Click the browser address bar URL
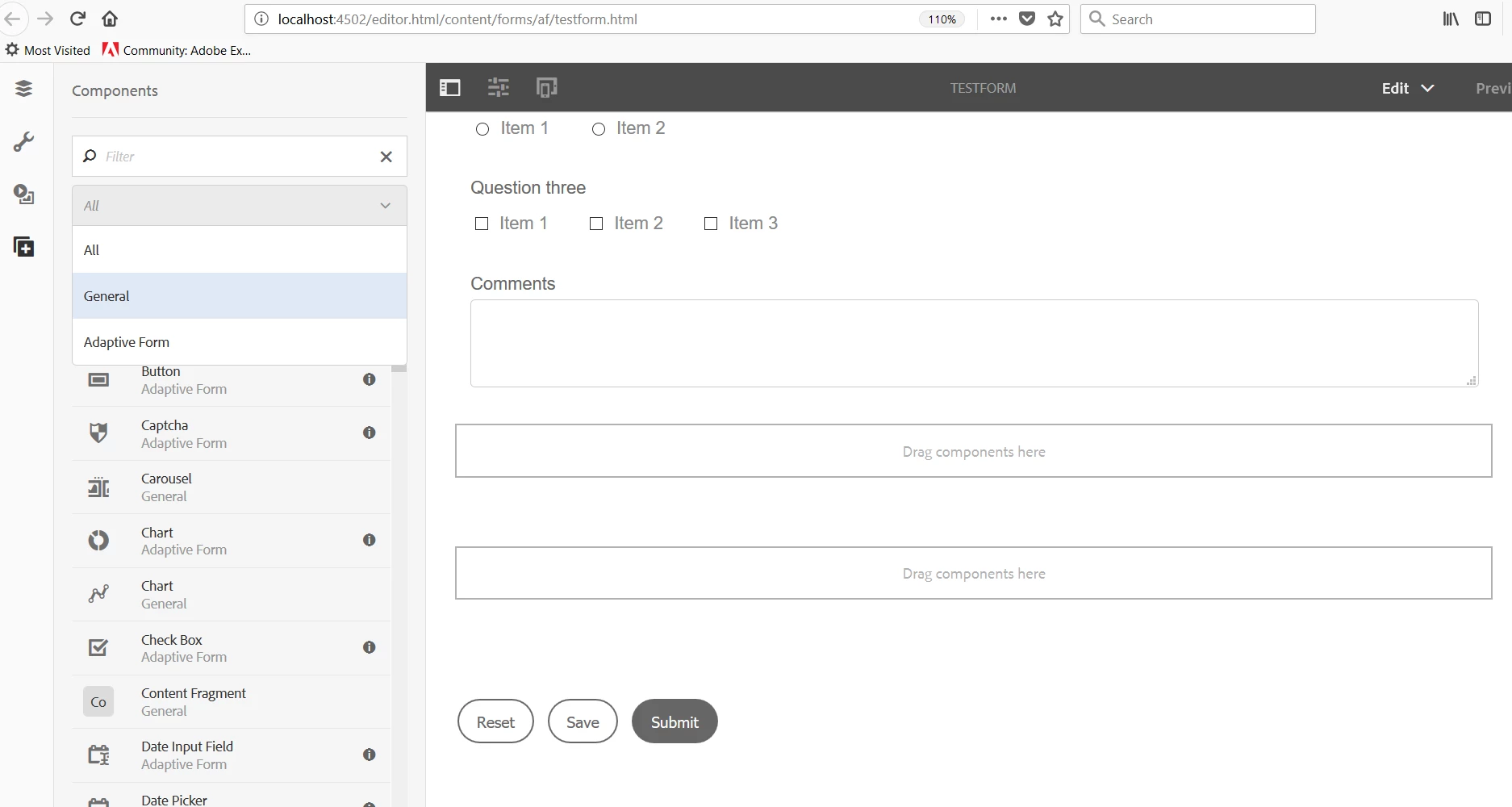 tap(457, 19)
